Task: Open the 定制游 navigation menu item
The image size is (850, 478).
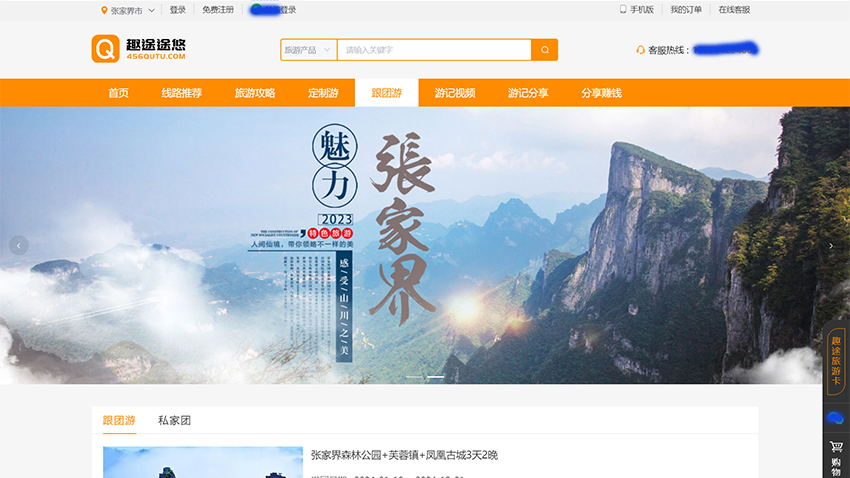Action: [x=323, y=93]
